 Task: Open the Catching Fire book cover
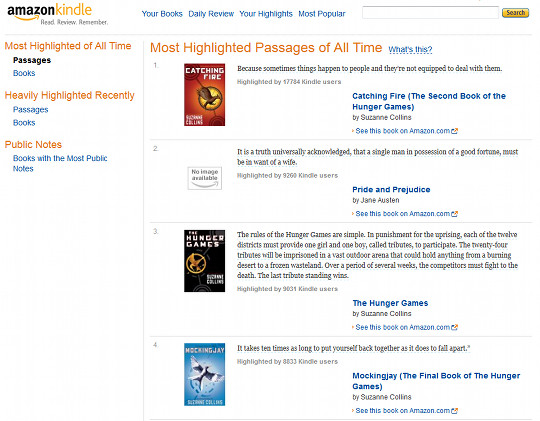coord(204,94)
